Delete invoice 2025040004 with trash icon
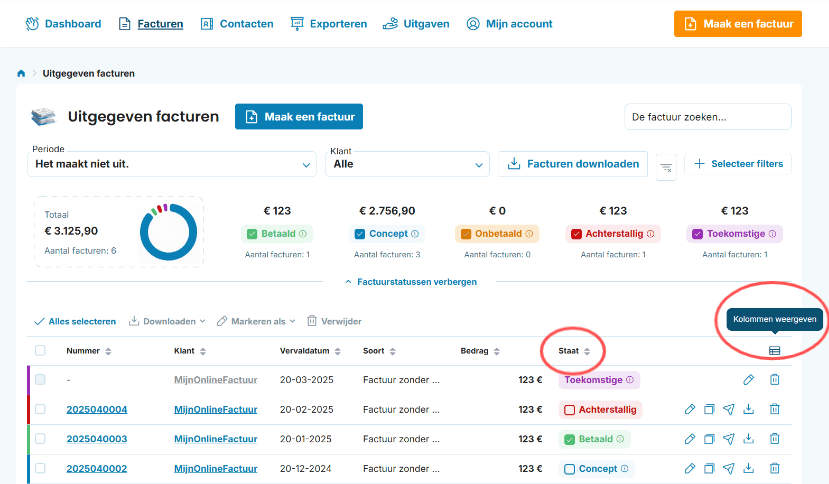The image size is (829, 484). 775,409
